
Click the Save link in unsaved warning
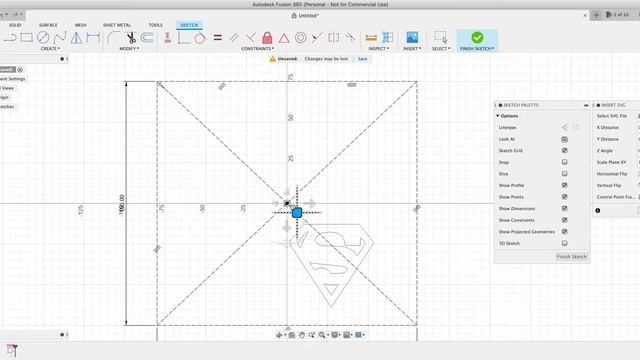pyautogui.click(x=362, y=59)
